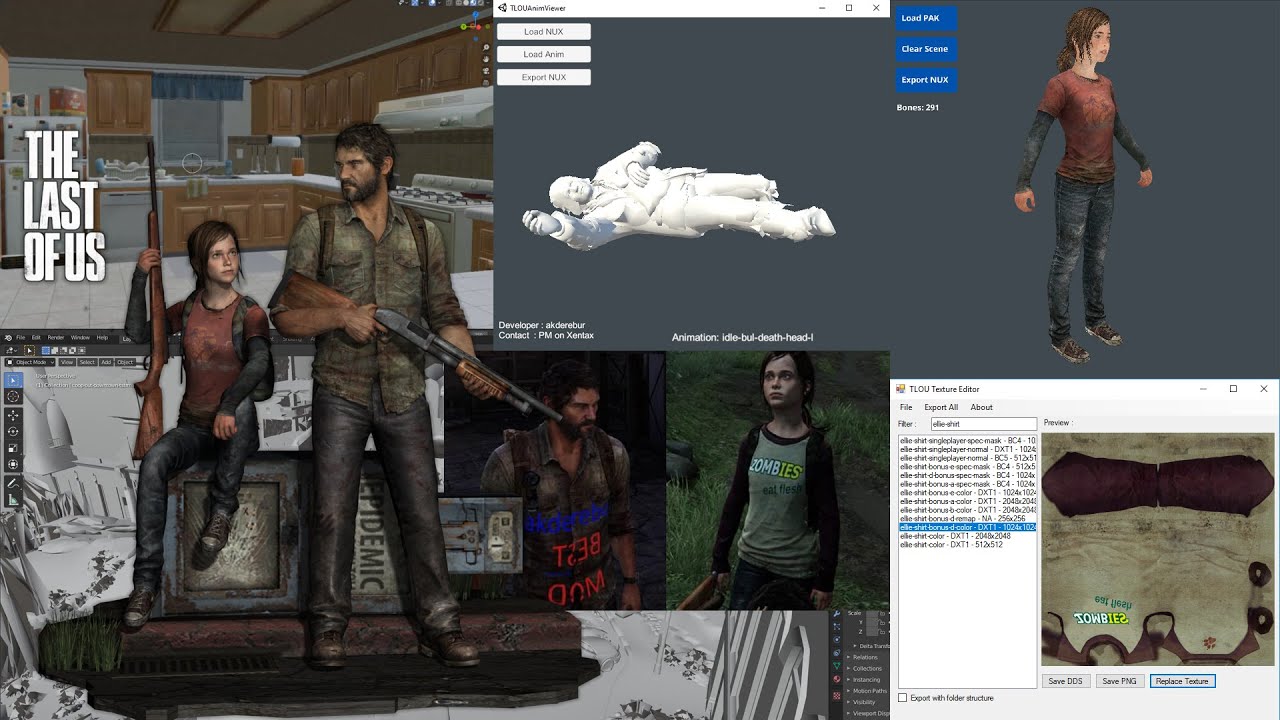Click the zombies shirt texture preview image
Viewport: 1280px width, 720px height.
1158,549
